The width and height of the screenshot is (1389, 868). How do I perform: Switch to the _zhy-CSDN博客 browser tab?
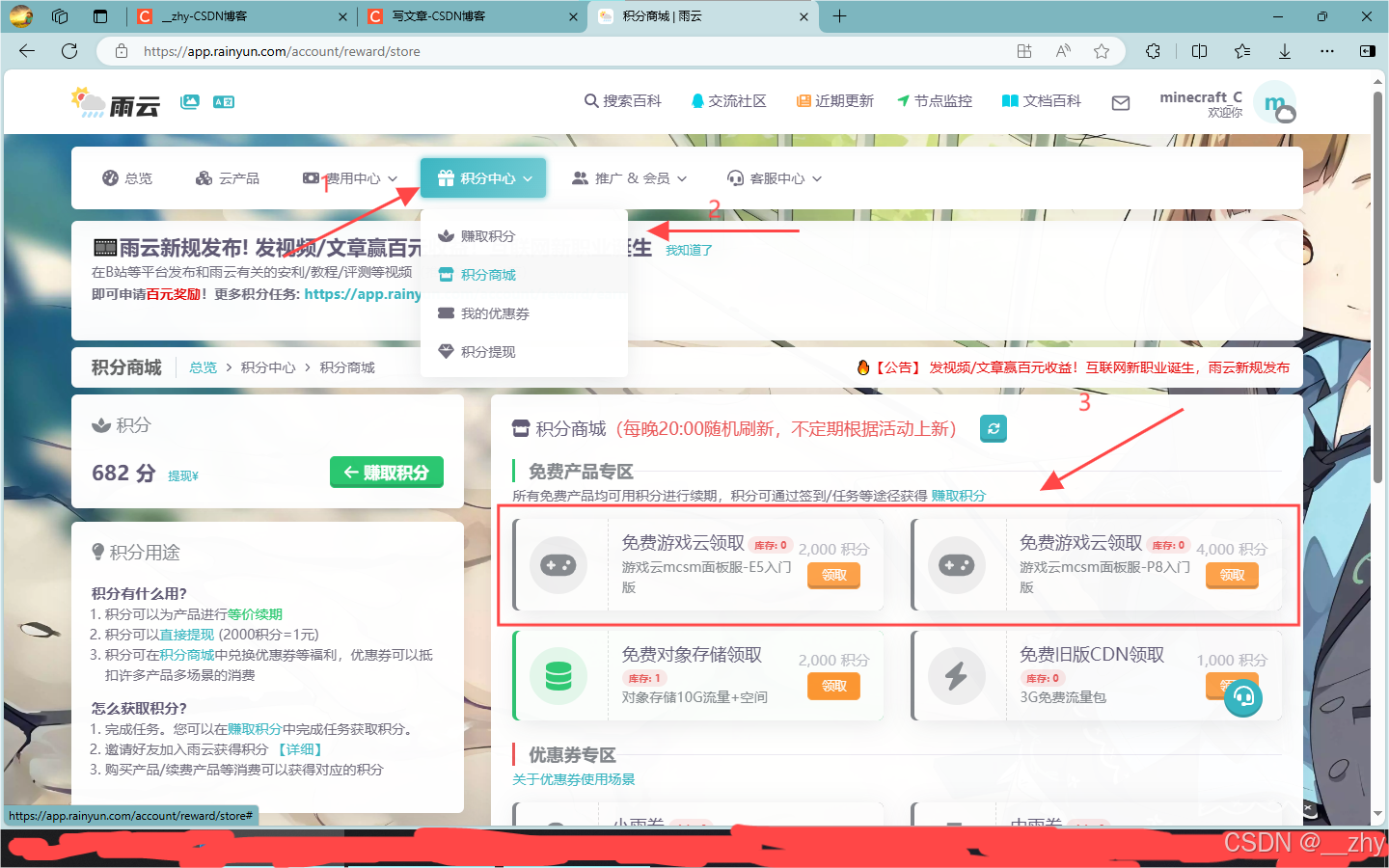click(240, 16)
